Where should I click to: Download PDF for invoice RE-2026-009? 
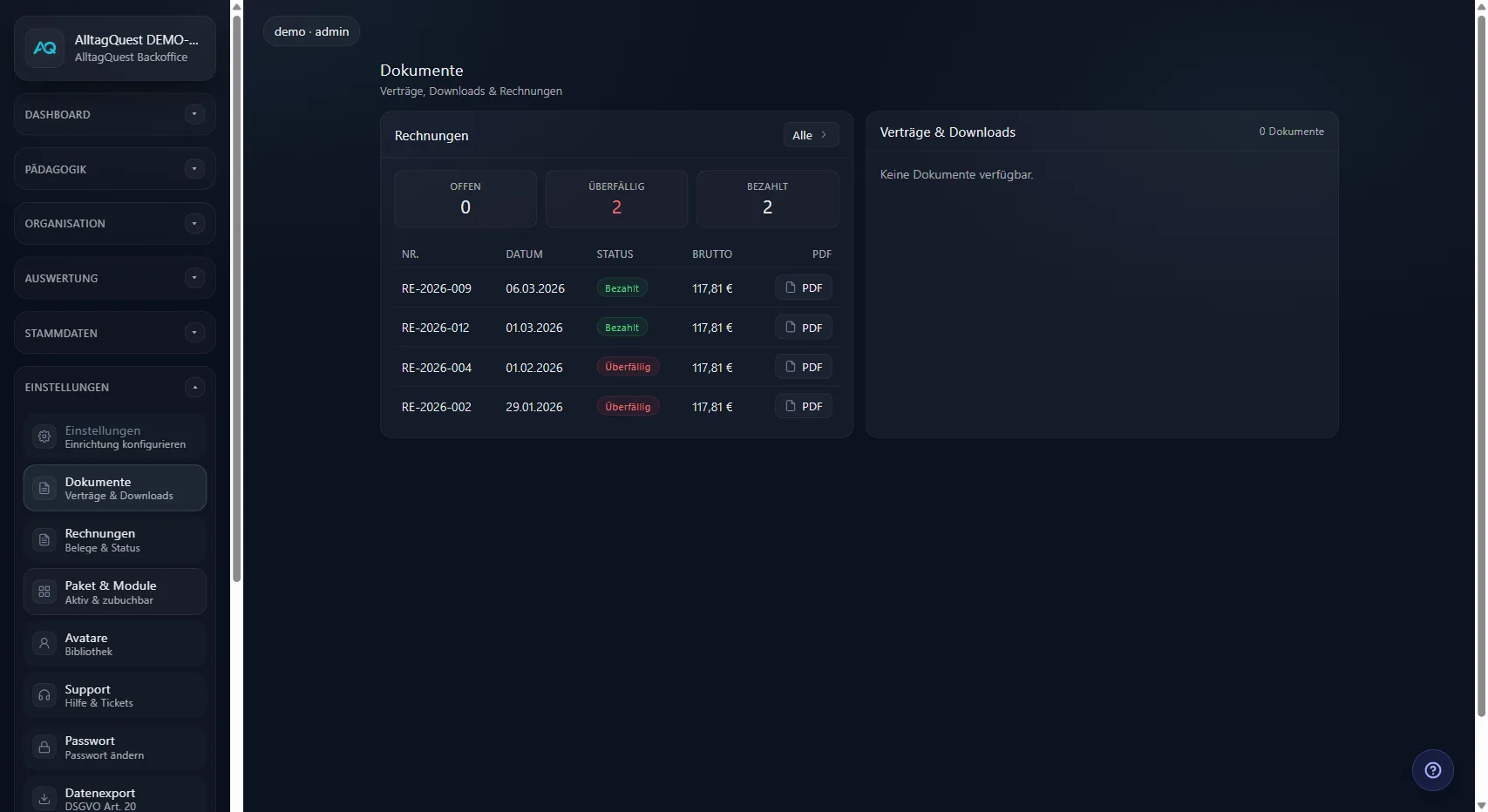tap(803, 288)
